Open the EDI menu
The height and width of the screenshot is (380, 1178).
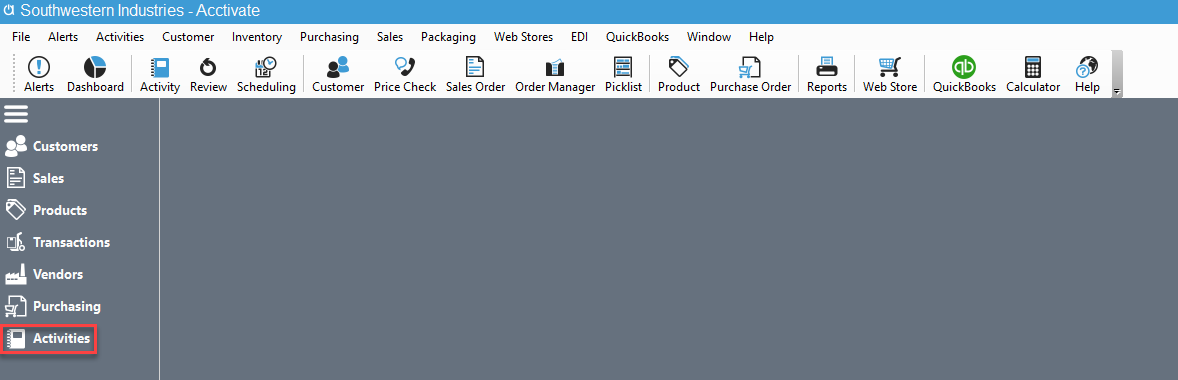coord(579,37)
